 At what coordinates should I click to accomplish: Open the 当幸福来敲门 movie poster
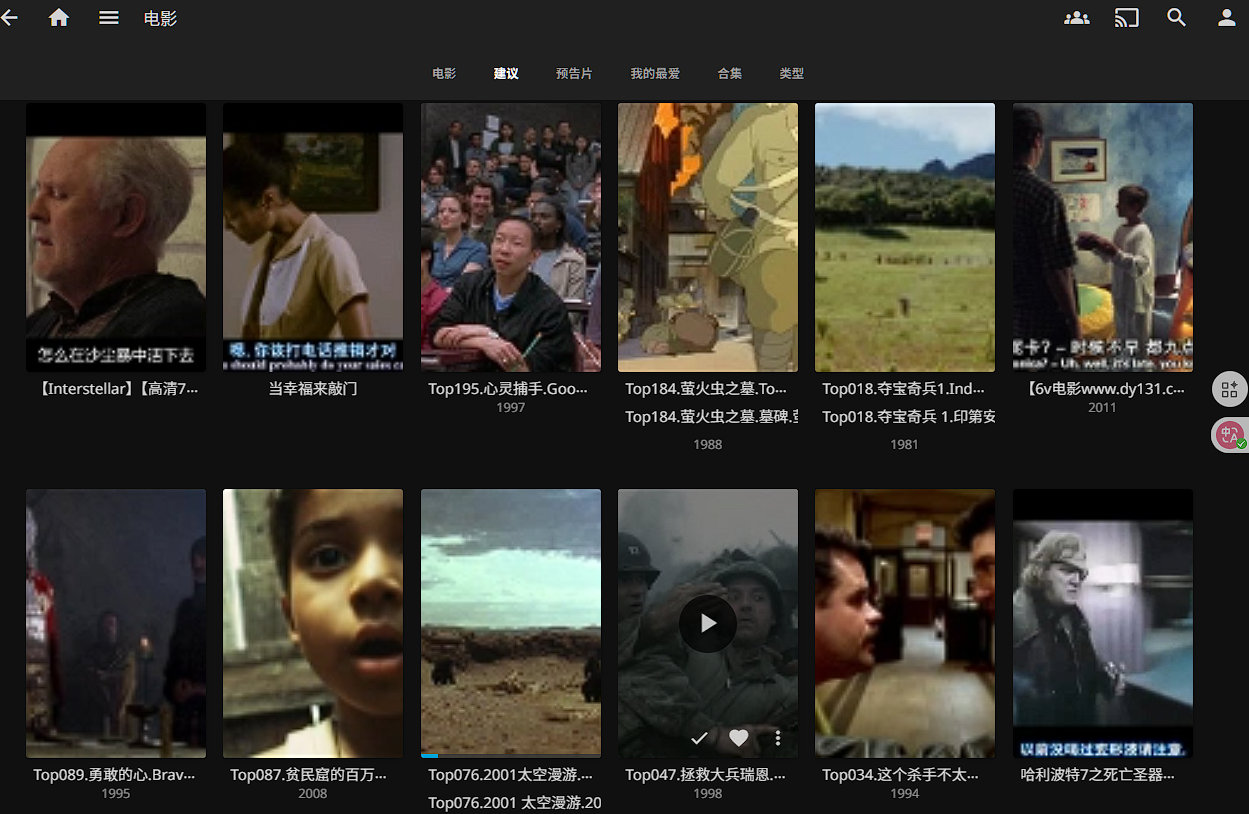[313, 237]
